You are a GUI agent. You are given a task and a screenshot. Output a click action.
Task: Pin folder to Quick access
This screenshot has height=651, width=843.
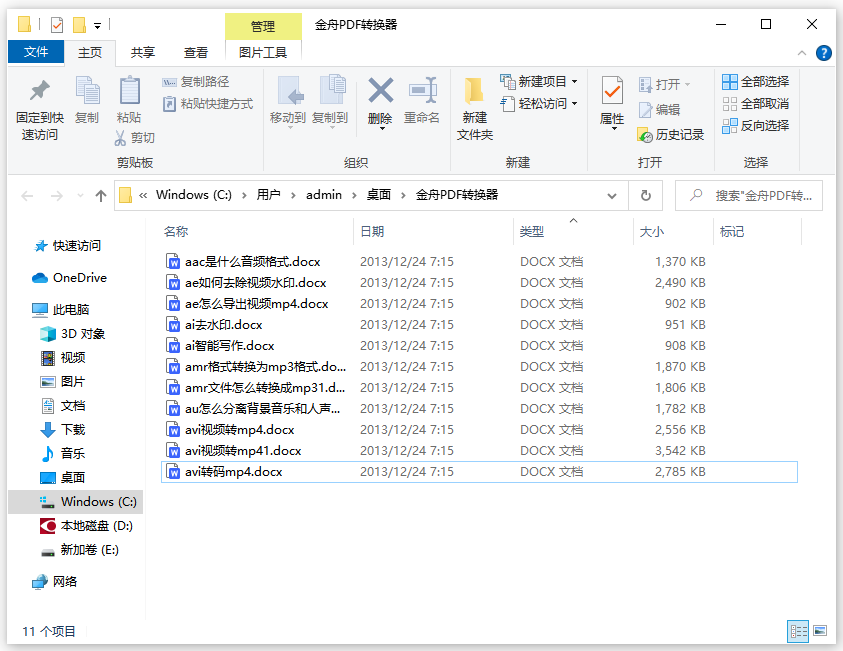(39, 110)
